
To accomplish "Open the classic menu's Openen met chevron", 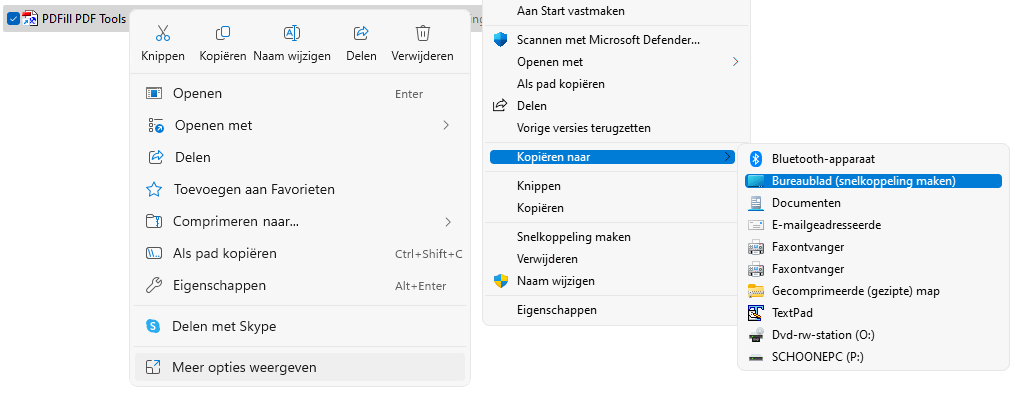I will (x=735, y=62).
